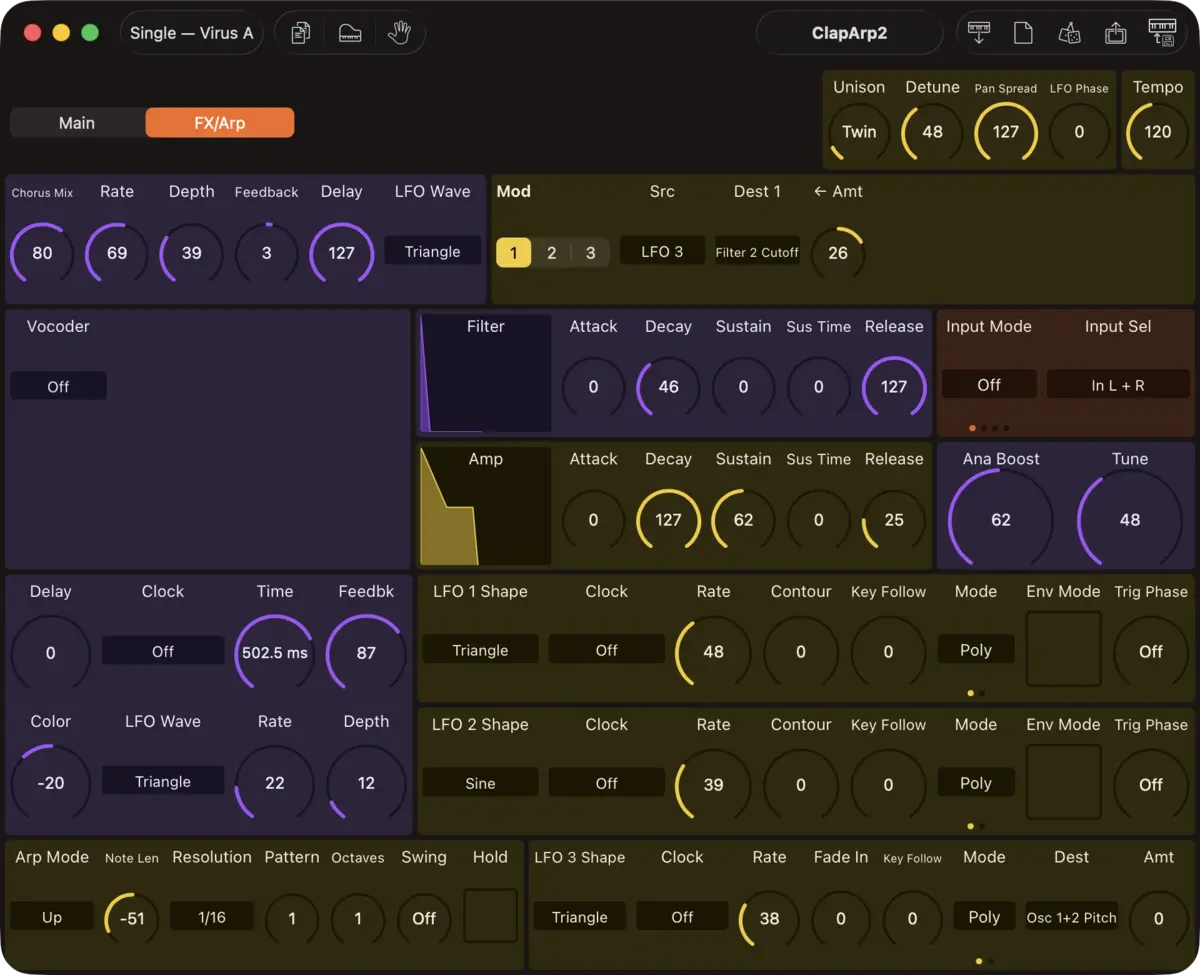This screenshot has height=975, width=1200.
Task: Toggle the LFO 2 Env Mode box
Action: click(x=1063, y=782)
